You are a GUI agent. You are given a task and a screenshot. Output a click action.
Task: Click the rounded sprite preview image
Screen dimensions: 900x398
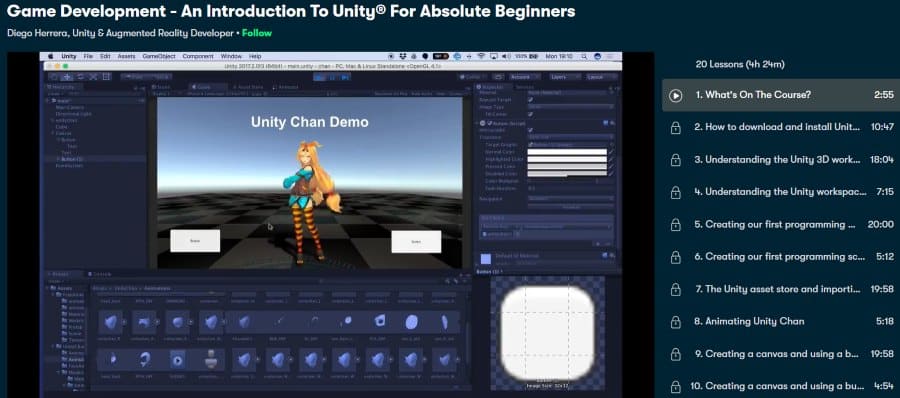click(x=547, y=333)
